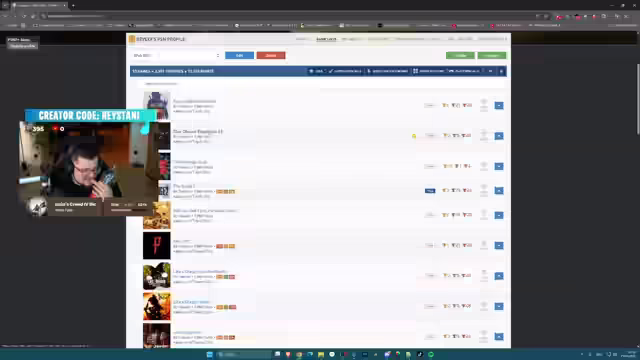The width and height of the screenshot is (640, 360).
Task: Expand the blue arrow button on the first game row
Action: 499,105
